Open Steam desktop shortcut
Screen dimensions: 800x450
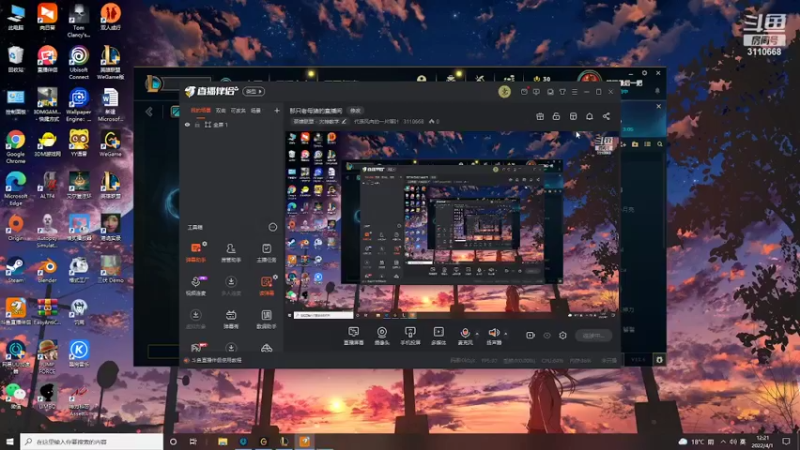coord(15,270)
